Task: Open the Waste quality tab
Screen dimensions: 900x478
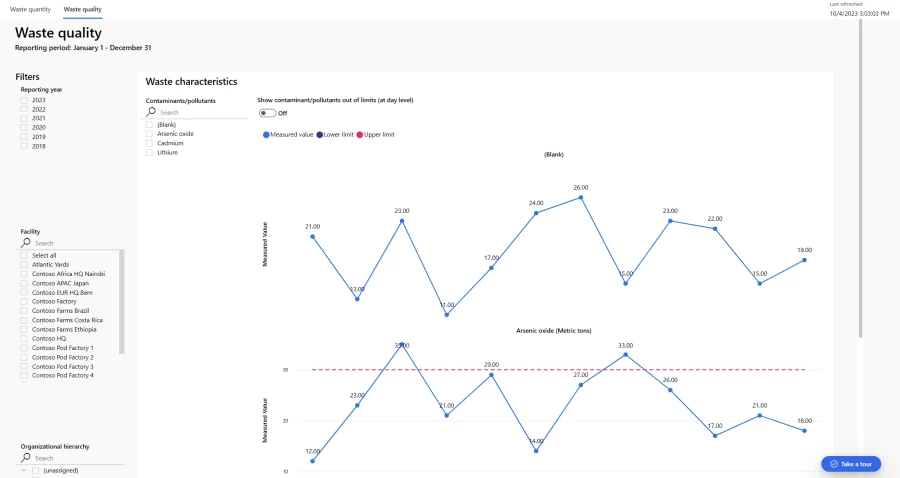Action: [82, 8]
